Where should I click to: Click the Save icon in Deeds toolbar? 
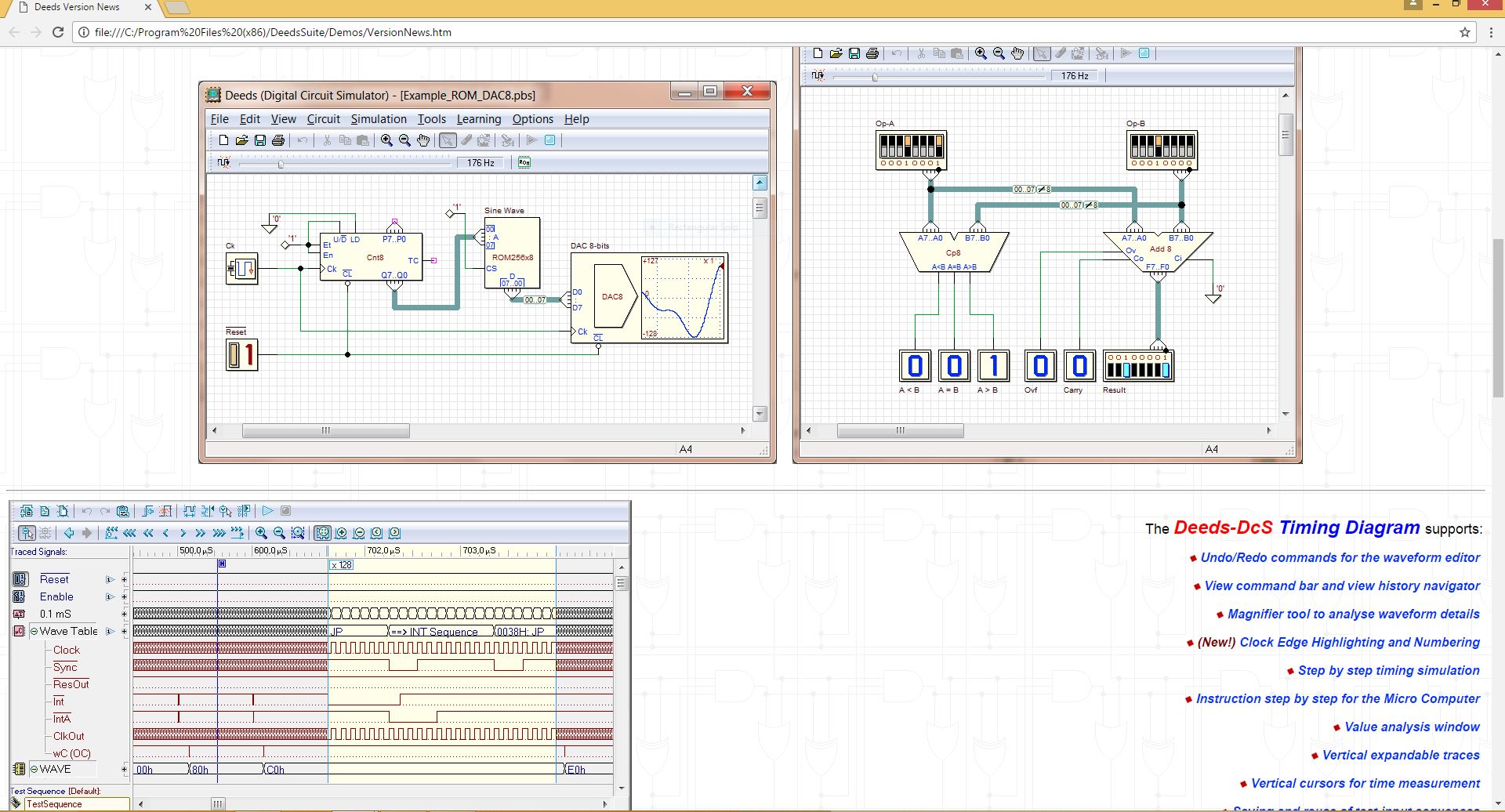pyautogui.click(x=259, y=140)
